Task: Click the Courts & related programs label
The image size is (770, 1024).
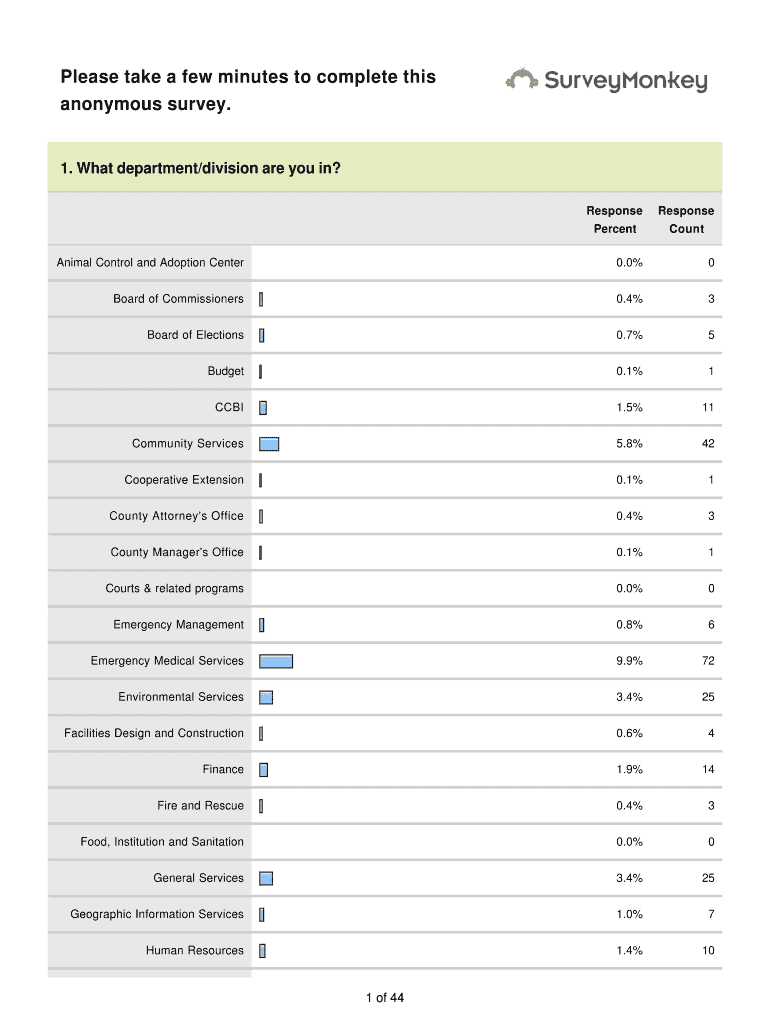Action: click(175, 589)
